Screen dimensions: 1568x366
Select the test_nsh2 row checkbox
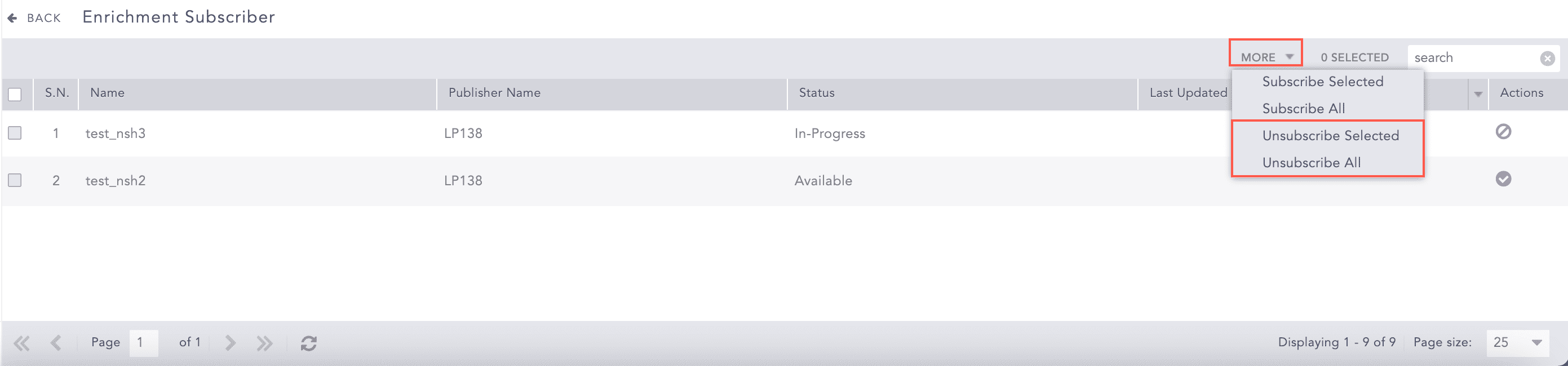[x=15, y=181]
